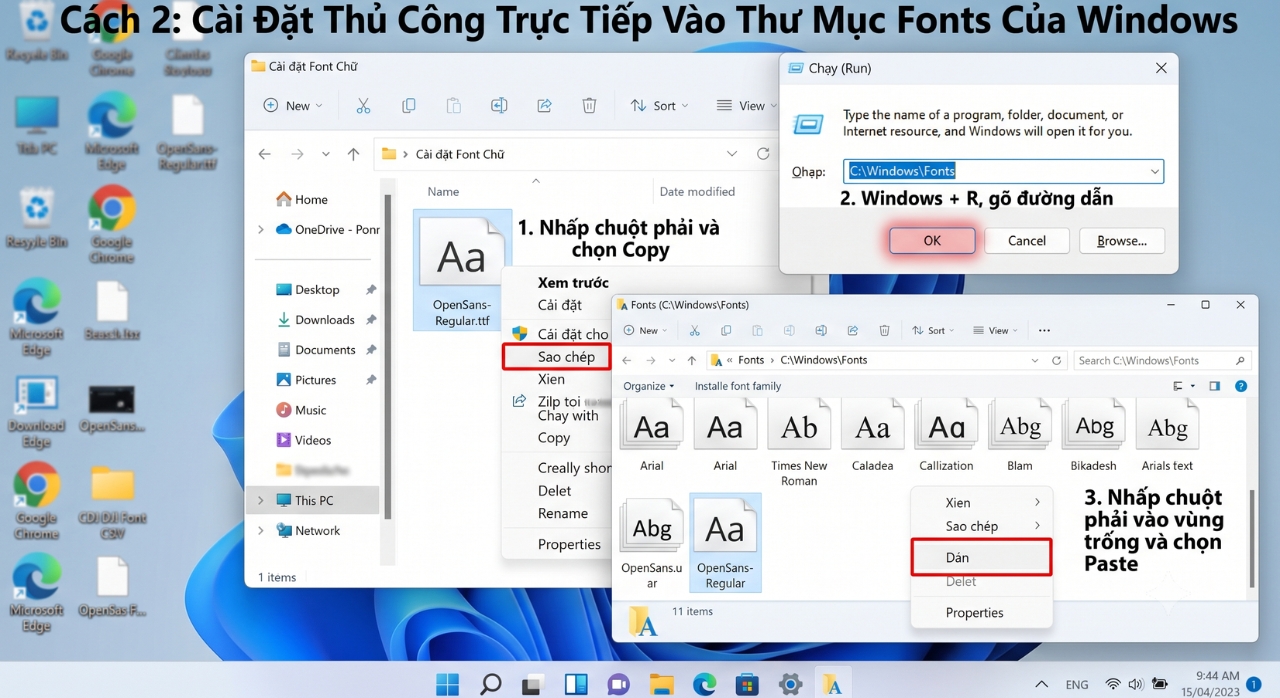
Task: Open Windows Start button on taskbar
Action: click(x=447, y=684)
